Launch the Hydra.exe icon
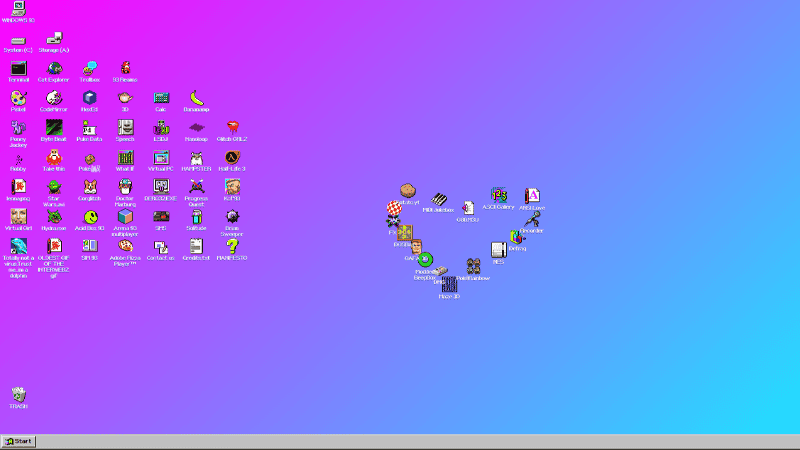The width and height of the screenshot is (800, 450). pyautogui.click(x=54, y=216)
